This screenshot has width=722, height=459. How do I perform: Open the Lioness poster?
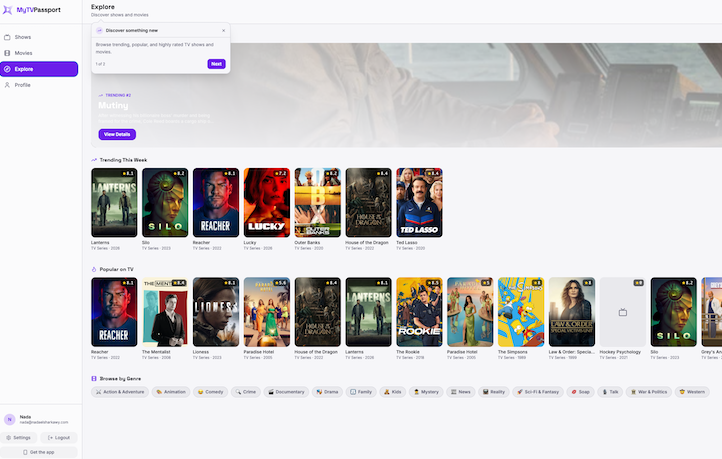tap(216, 312)
